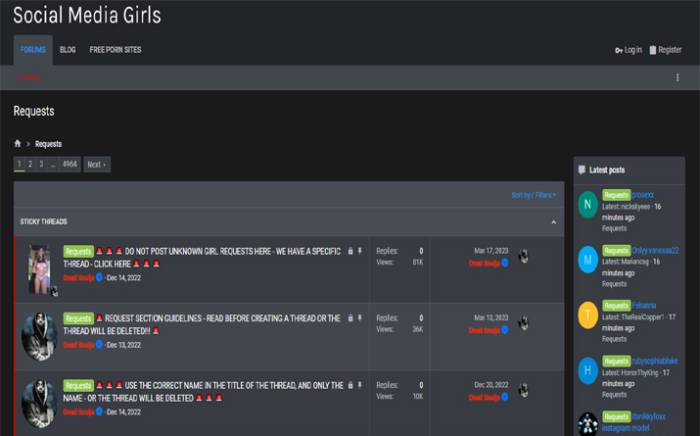Screen dimensions: 700x436
Task: Click the pin icon on unknown girl thread
Action: (360, 251)
